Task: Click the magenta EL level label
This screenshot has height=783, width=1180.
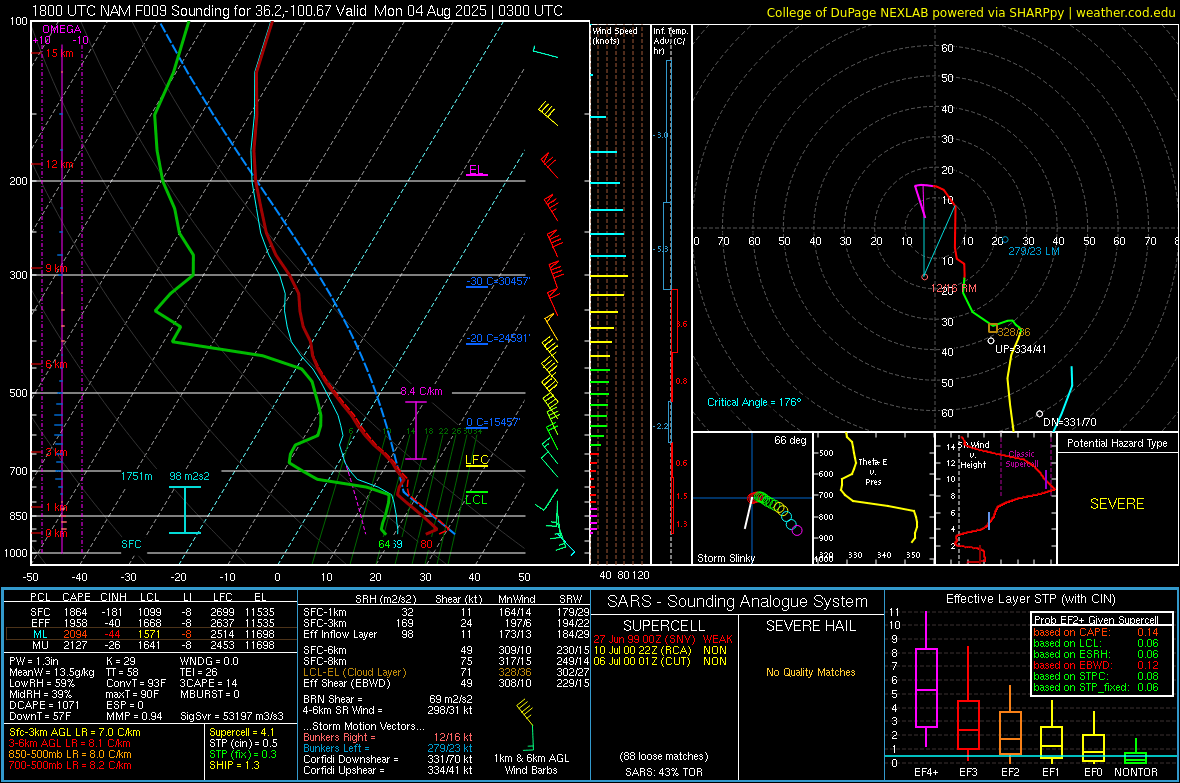Action: (476, 169)
